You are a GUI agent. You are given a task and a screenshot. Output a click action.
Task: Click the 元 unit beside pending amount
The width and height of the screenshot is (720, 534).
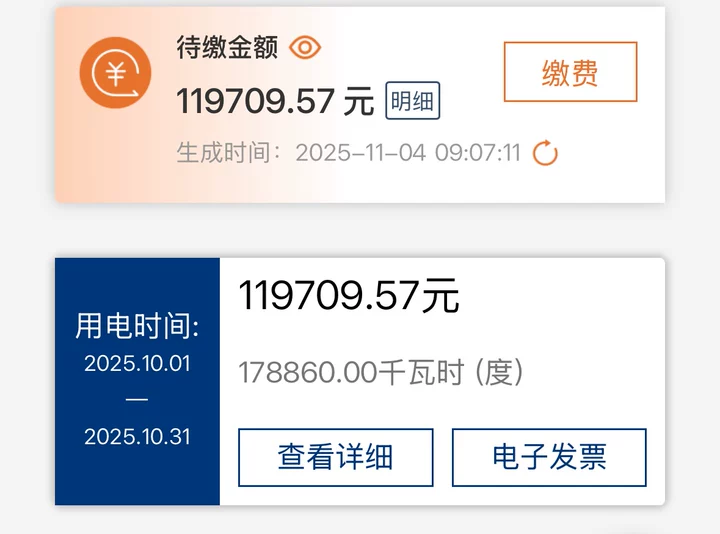pos(359,101)
